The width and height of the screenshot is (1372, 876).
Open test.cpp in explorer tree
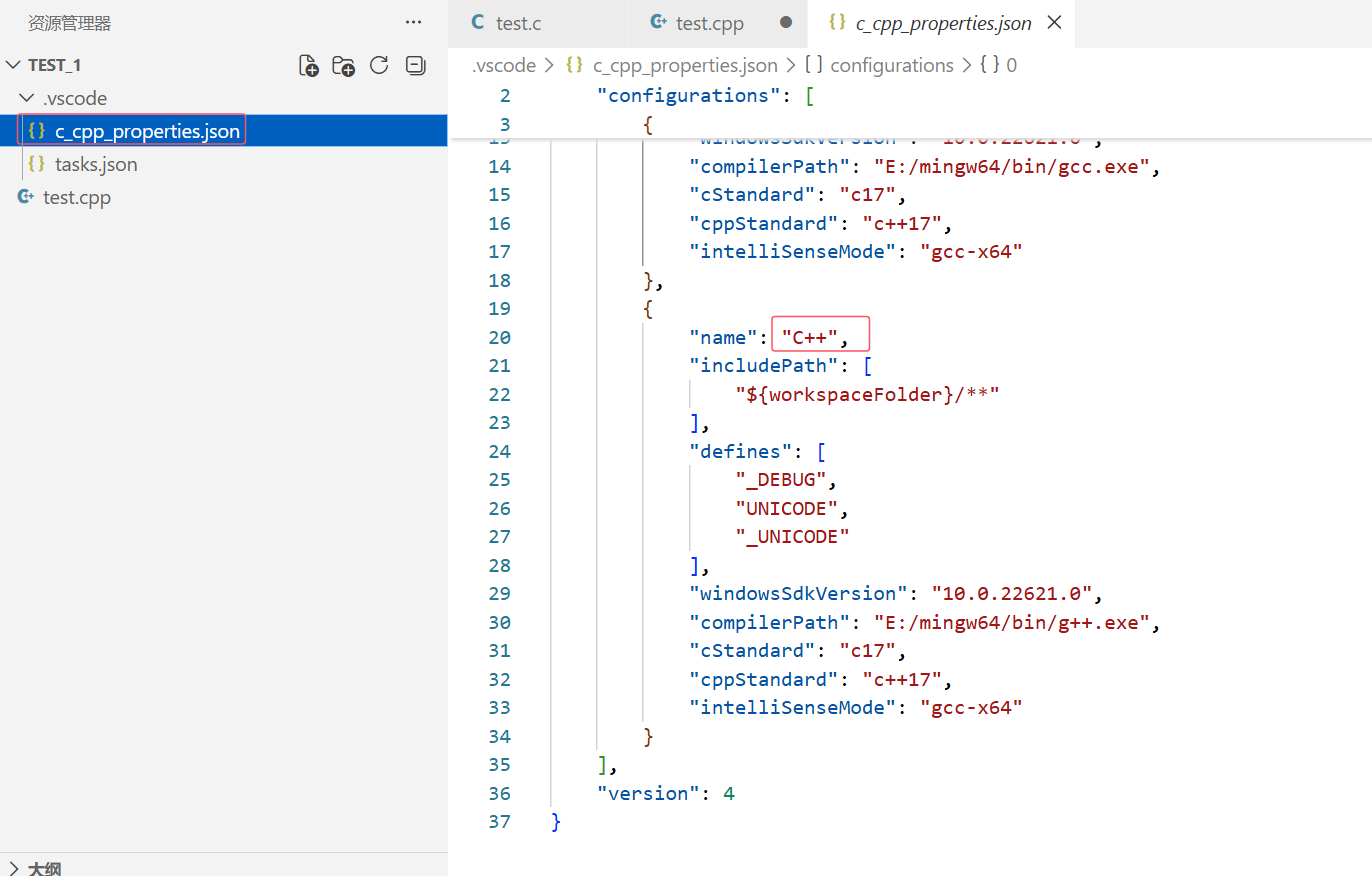tap(224, 197)
